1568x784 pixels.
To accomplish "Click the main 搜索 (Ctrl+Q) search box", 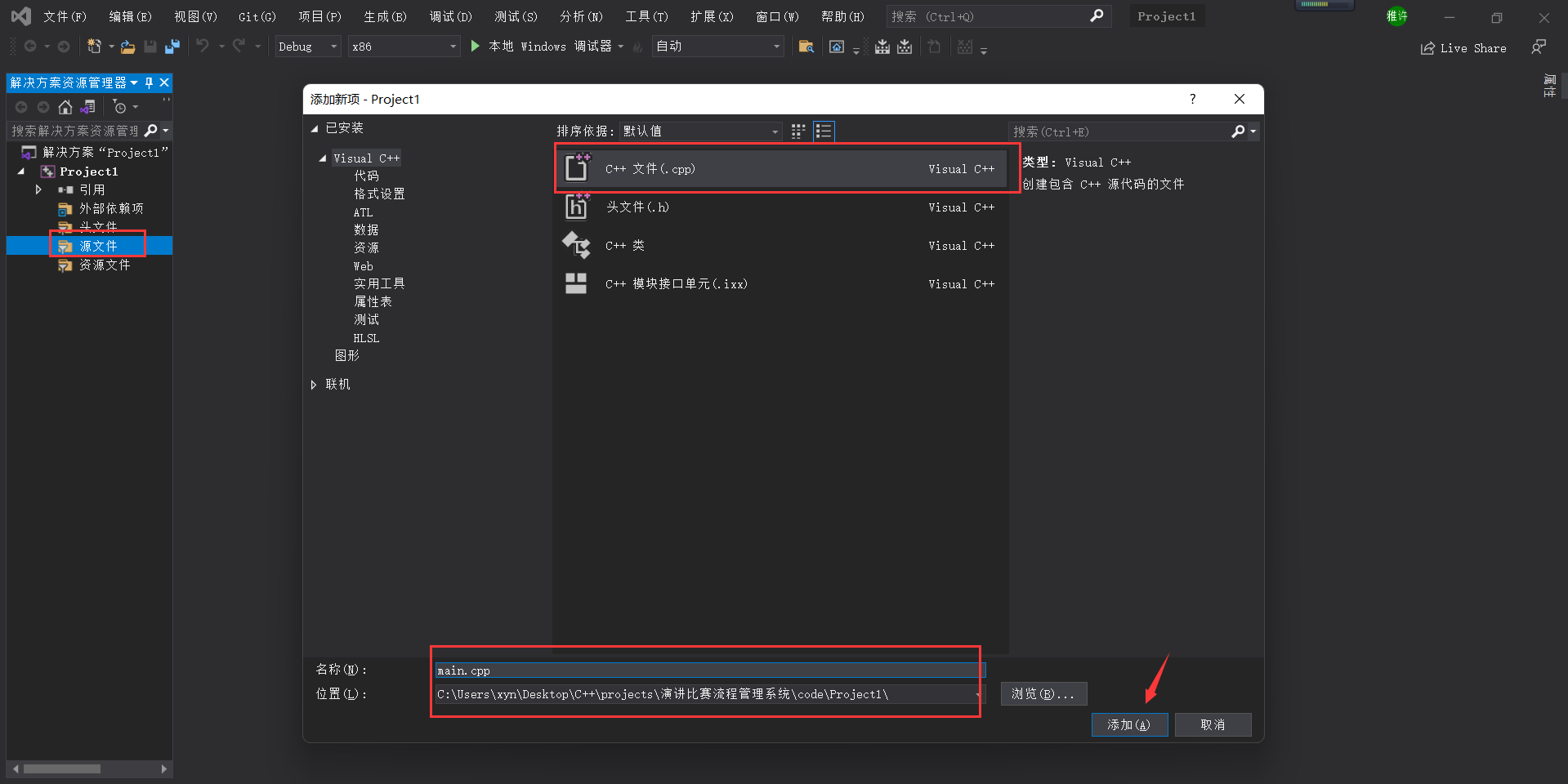I will point(998,16).
